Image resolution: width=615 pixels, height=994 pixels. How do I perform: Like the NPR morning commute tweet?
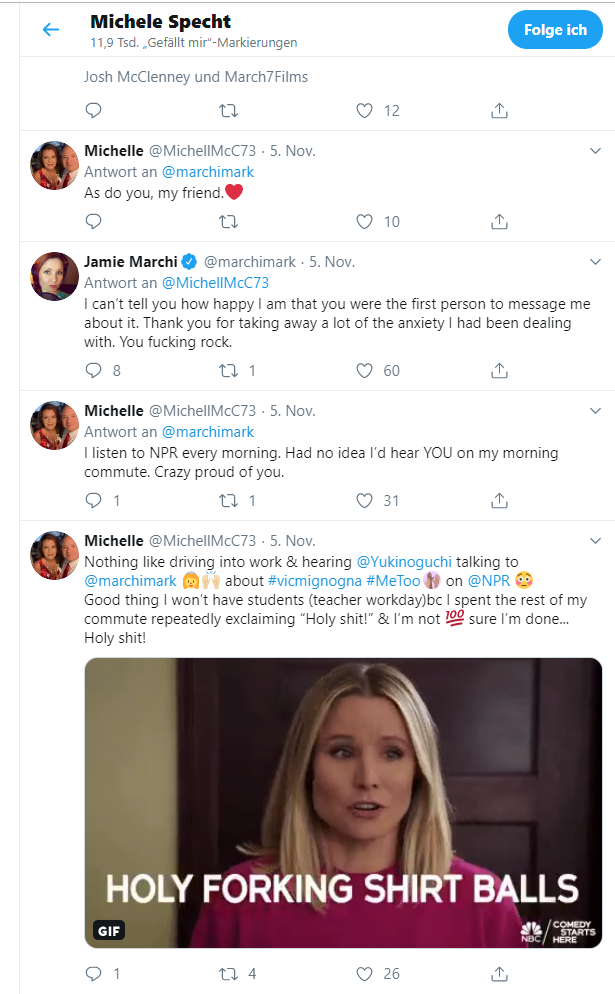click(x=364, y=501)
